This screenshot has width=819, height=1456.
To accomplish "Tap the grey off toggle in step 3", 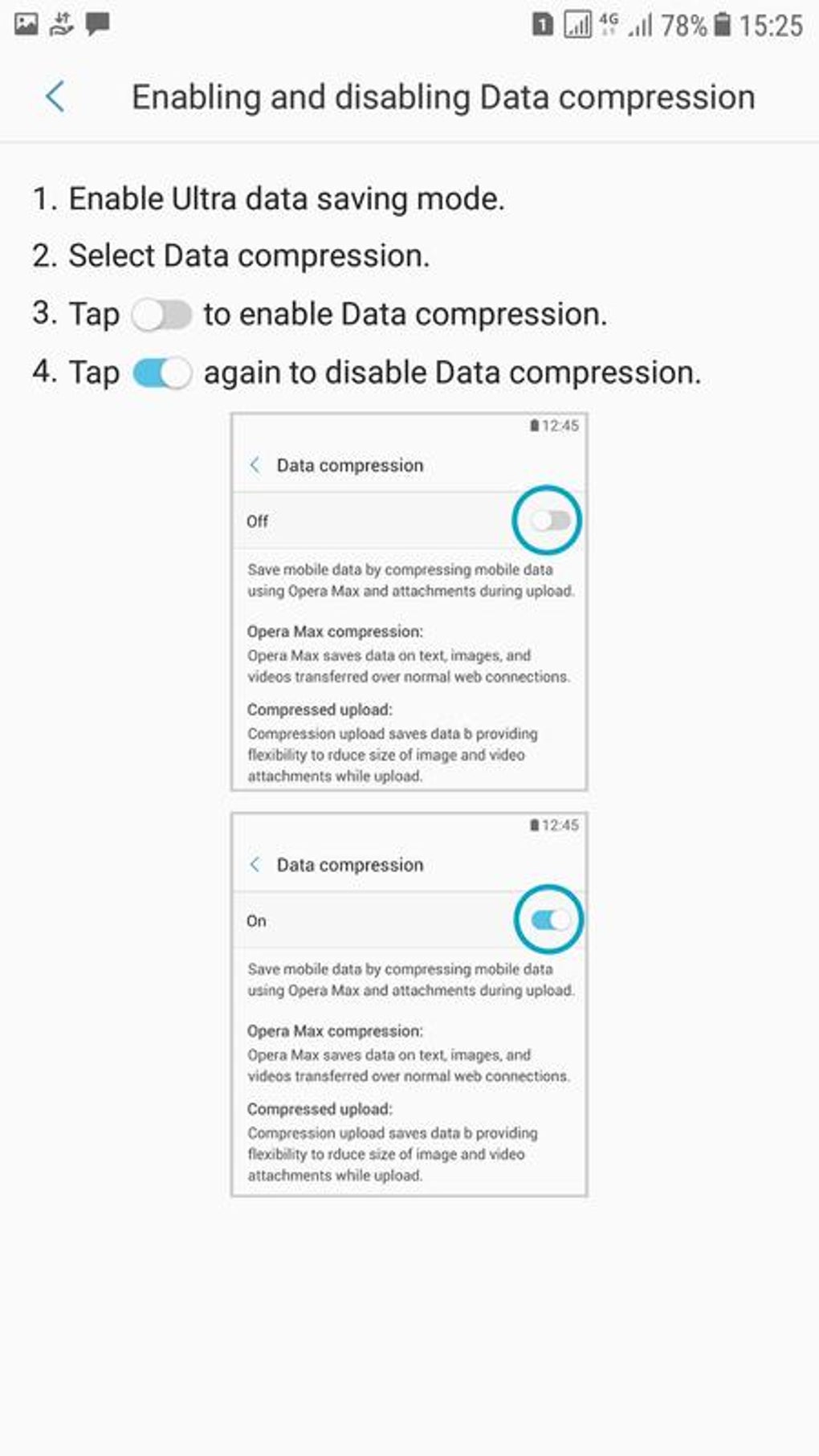I will coord(161,315).
